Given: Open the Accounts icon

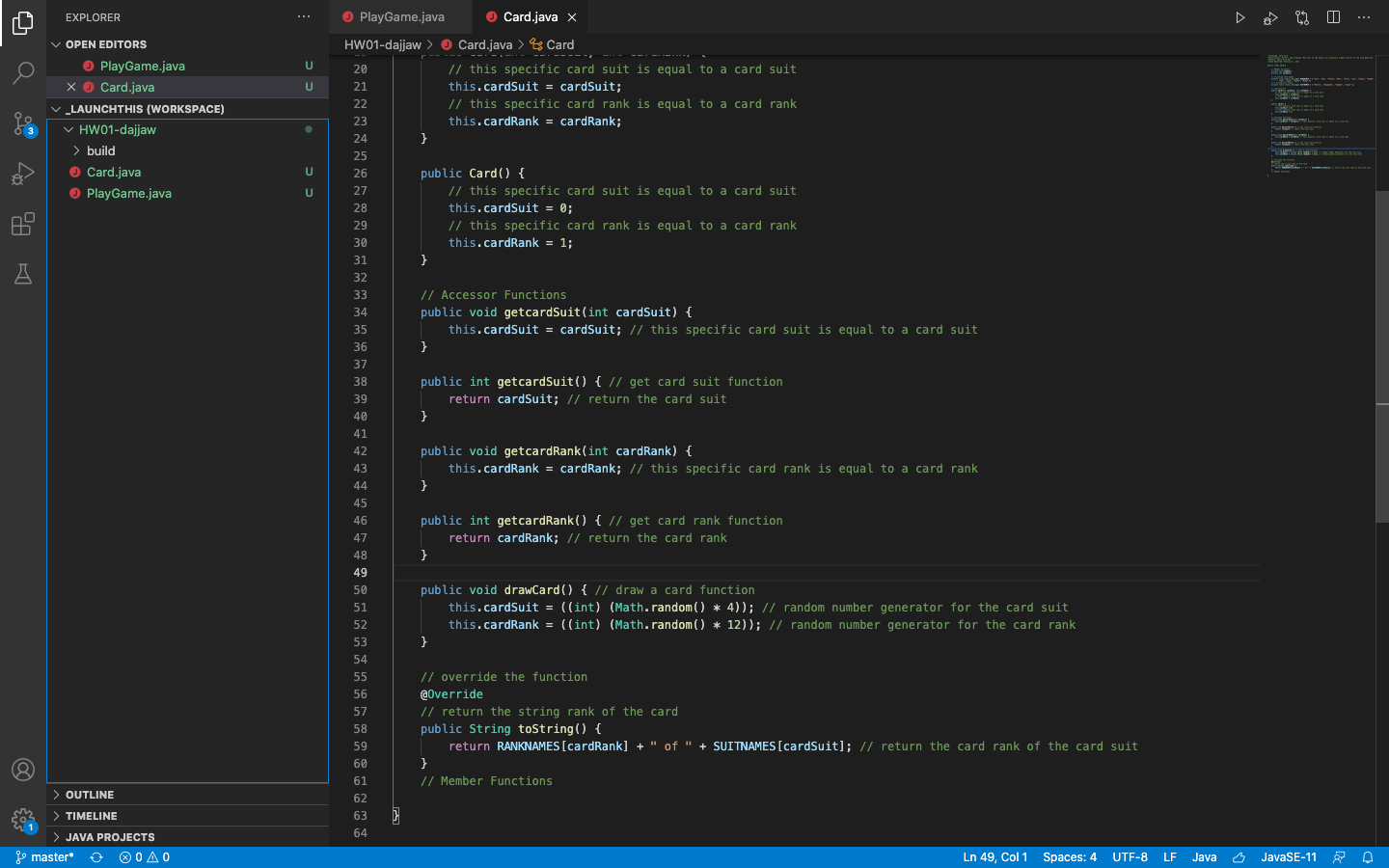Looking at the screenshot, I should pyautogui.click(x=23, y=770).
